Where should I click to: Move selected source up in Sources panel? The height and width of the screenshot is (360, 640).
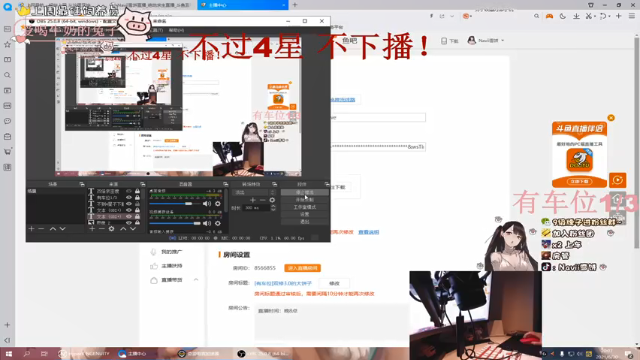point(123,229)
